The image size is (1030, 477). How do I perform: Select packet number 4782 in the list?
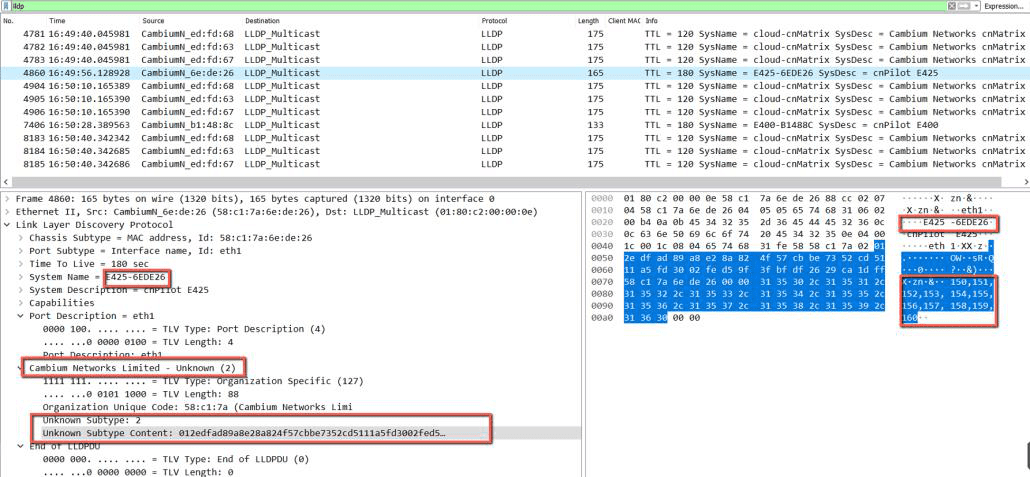[x=514, y=47]
